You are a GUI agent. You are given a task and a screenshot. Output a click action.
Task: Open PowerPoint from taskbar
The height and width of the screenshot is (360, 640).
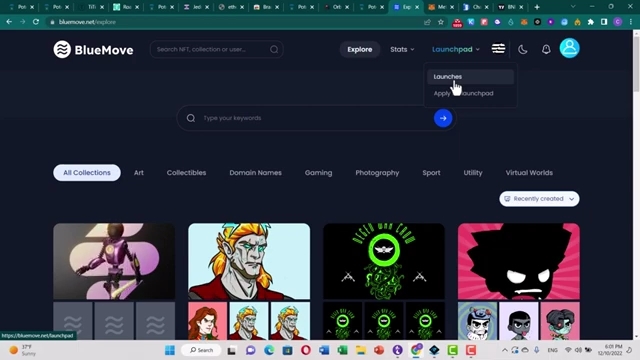pyautogui.click(x=379, y=350)
